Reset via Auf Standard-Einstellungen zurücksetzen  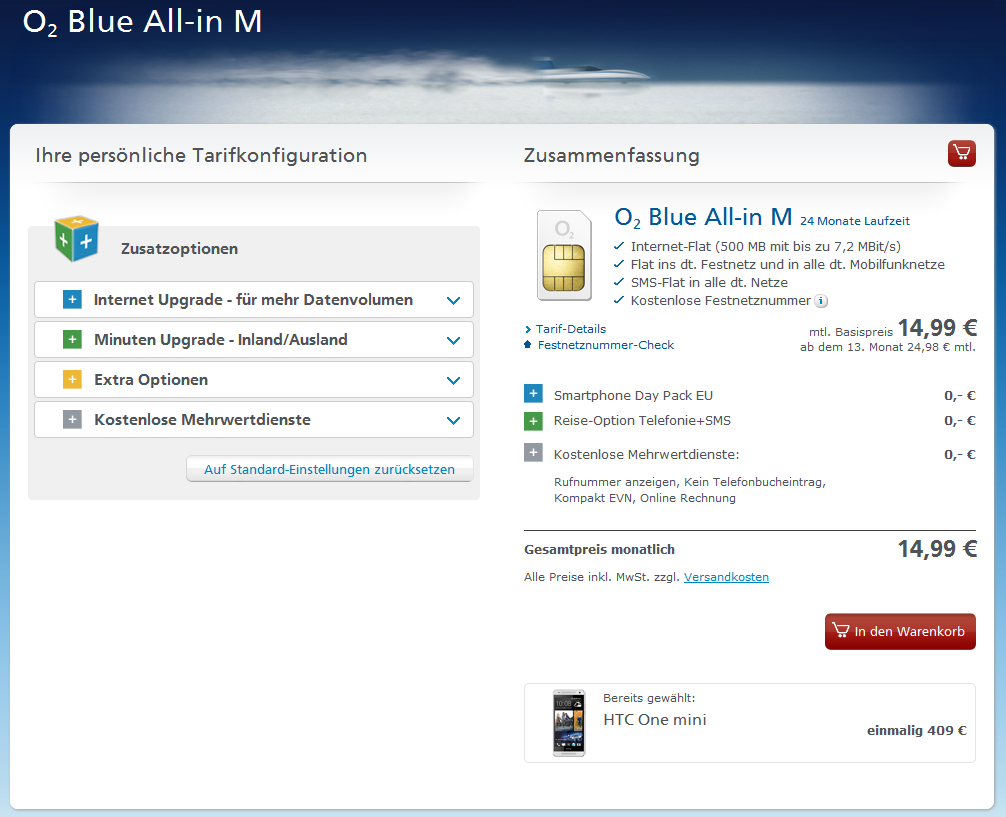point(330,469)
